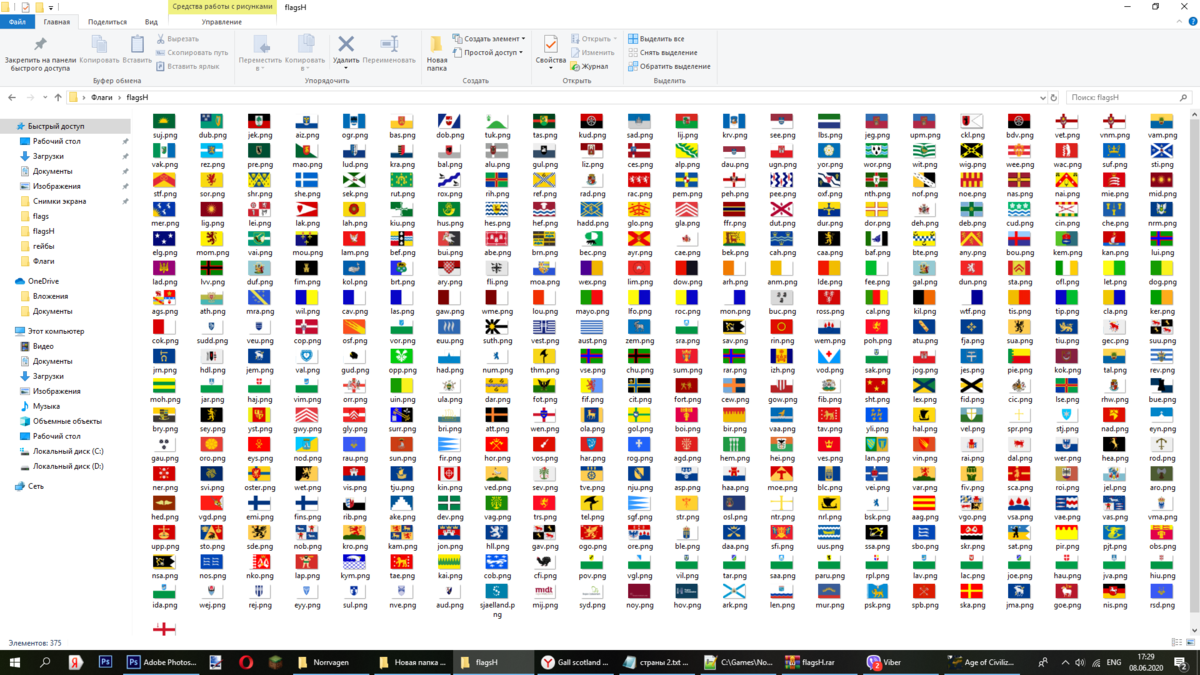Open the Windows Start menu
Screen dimensions: 1200x675
coord(15,662)
